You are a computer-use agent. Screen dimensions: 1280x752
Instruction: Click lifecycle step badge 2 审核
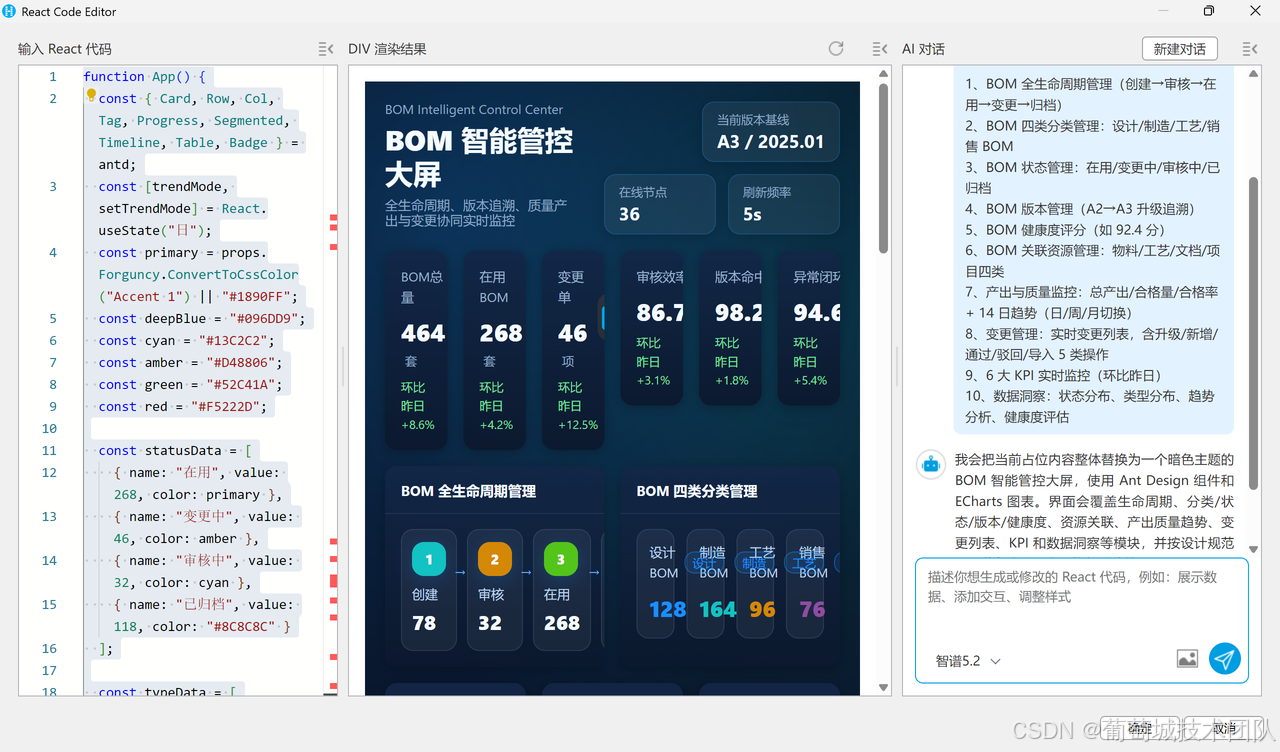tap(494, 560)
